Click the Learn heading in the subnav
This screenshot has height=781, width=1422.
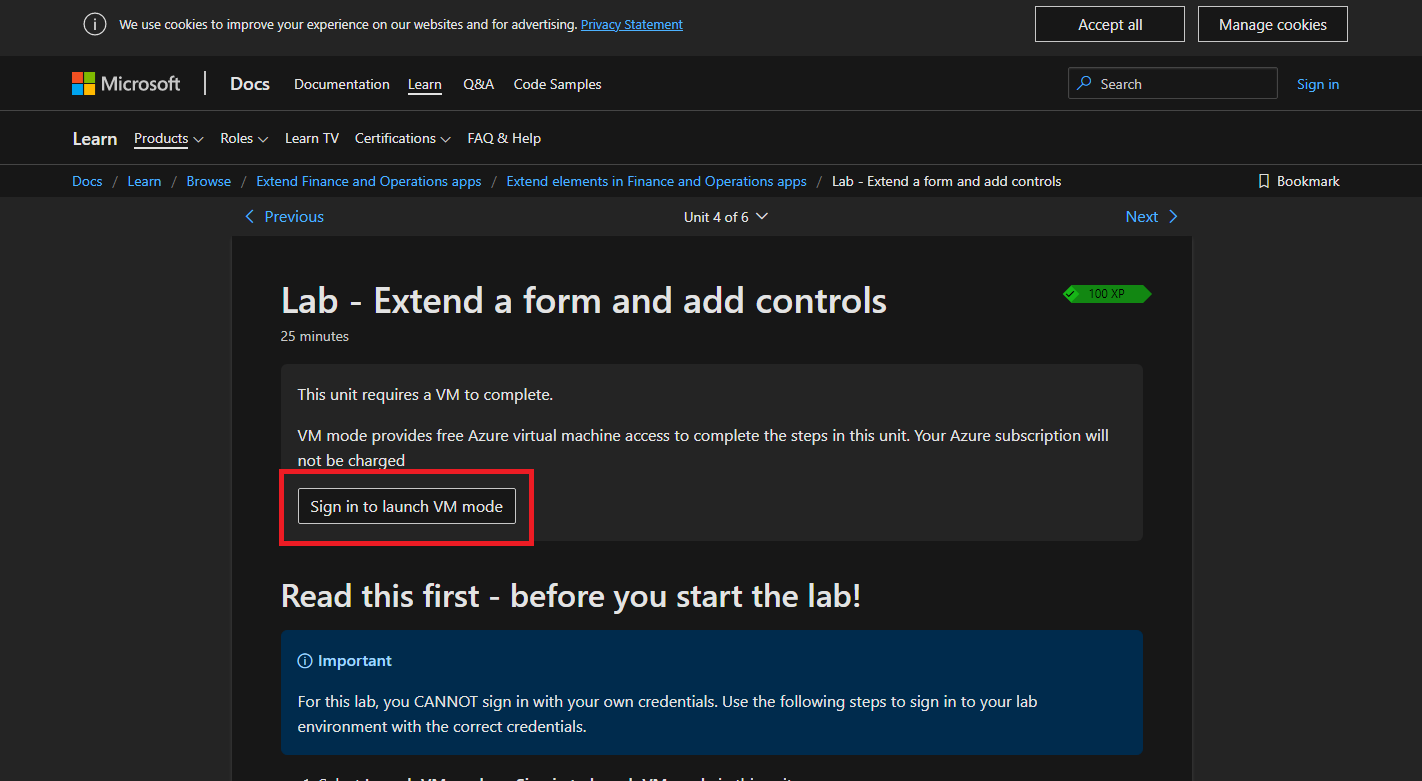(x=95, y=139)
